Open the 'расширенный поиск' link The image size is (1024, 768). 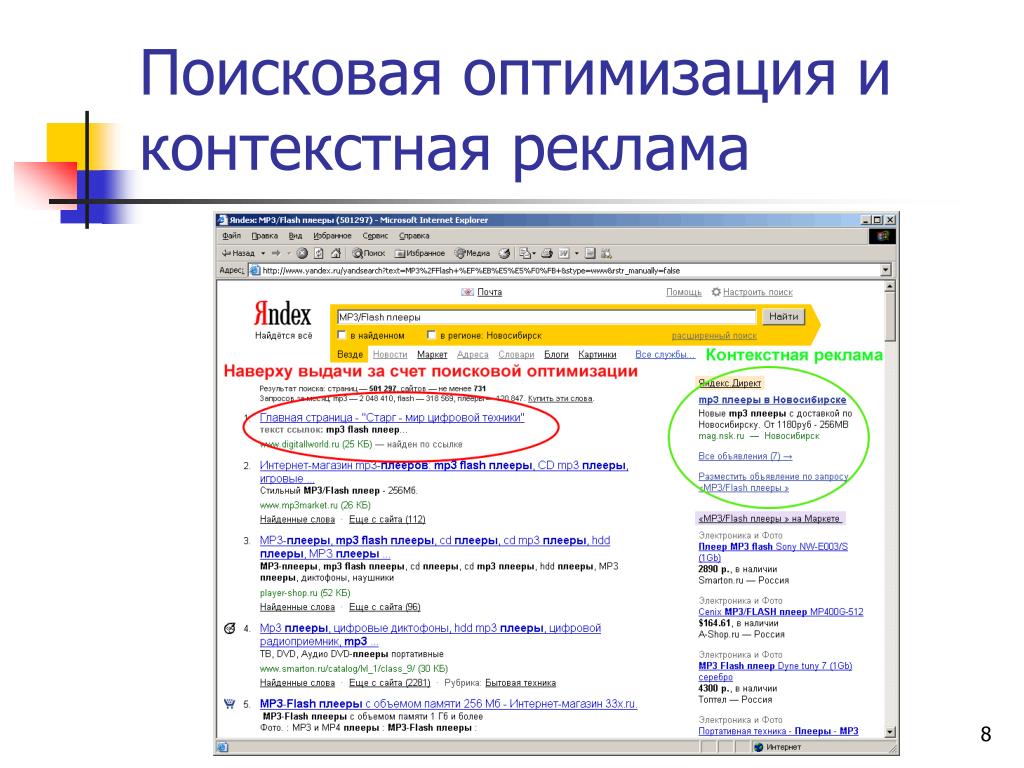714,336
